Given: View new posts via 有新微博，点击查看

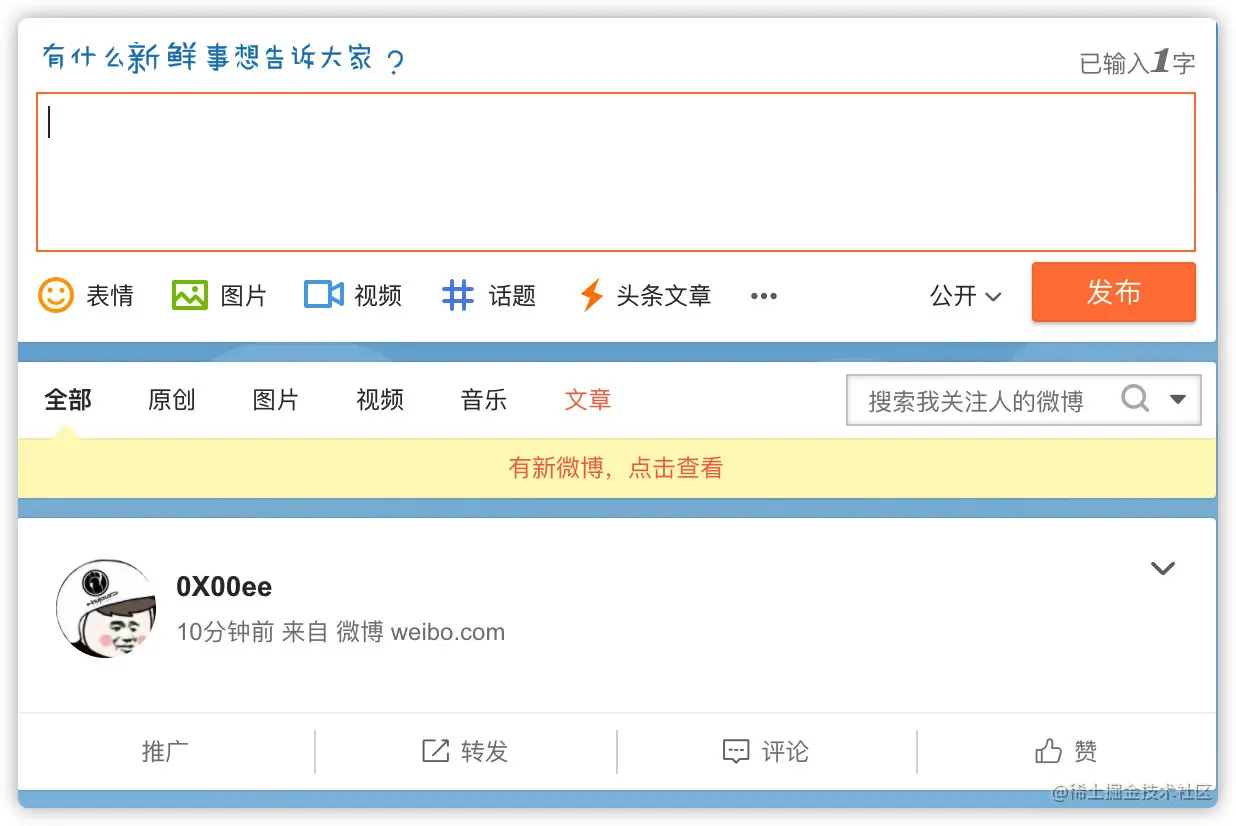Looking at the screenshot, I should click(x=617, y=467).
